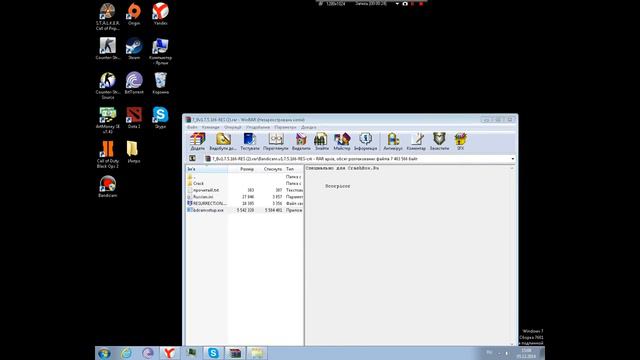The width and height of the screenshot is (640, 360).
Task: Open the Commands (Команди) menu
Action: (211, 127)
